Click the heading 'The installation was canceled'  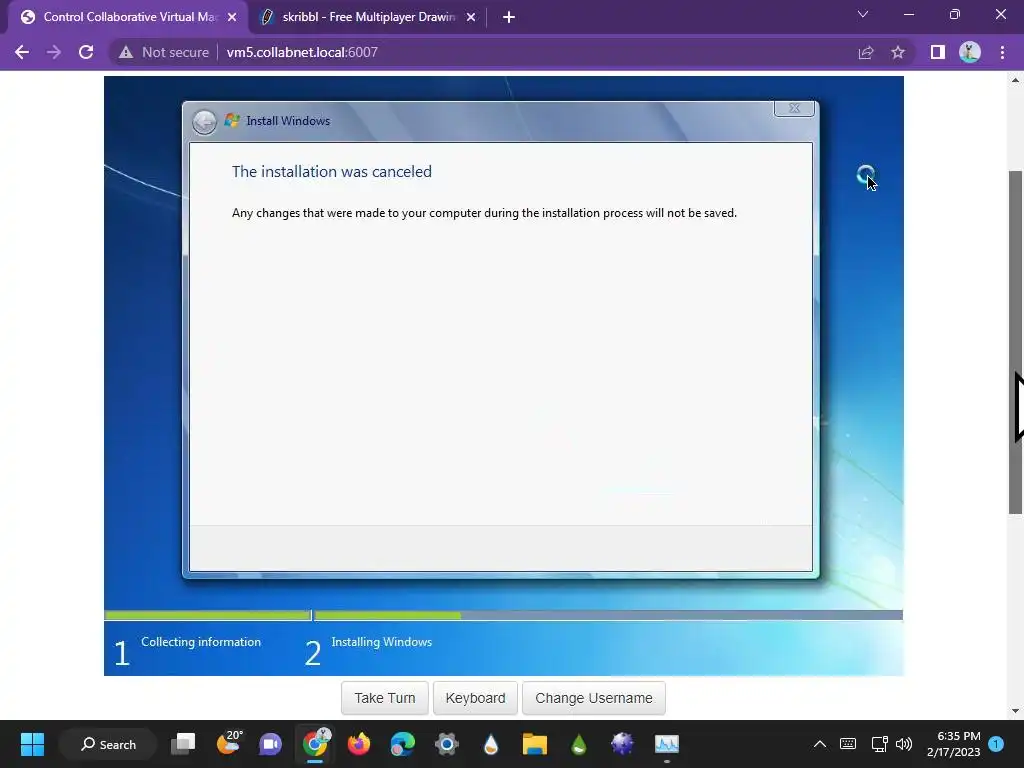[332, 172]
